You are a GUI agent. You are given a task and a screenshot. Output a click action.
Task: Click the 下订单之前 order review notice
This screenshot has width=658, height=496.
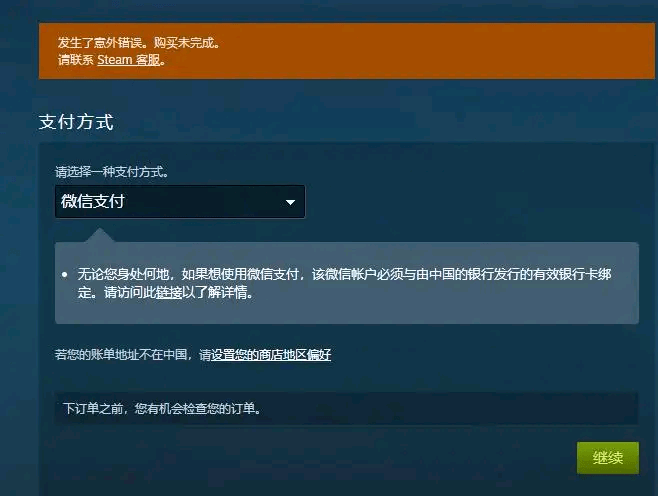[x=346, y=408]
